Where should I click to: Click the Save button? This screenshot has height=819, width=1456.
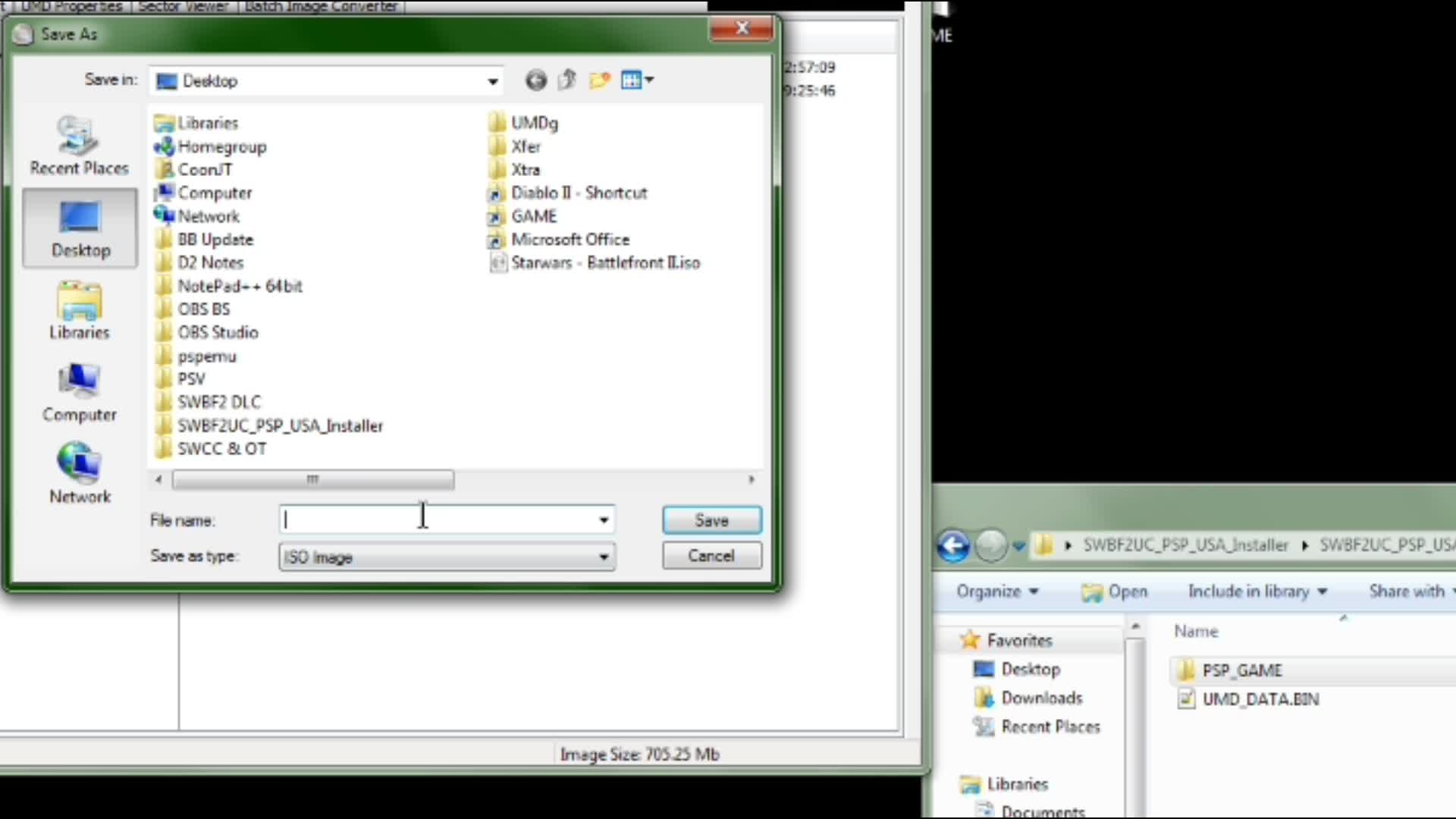pos(711,520)
